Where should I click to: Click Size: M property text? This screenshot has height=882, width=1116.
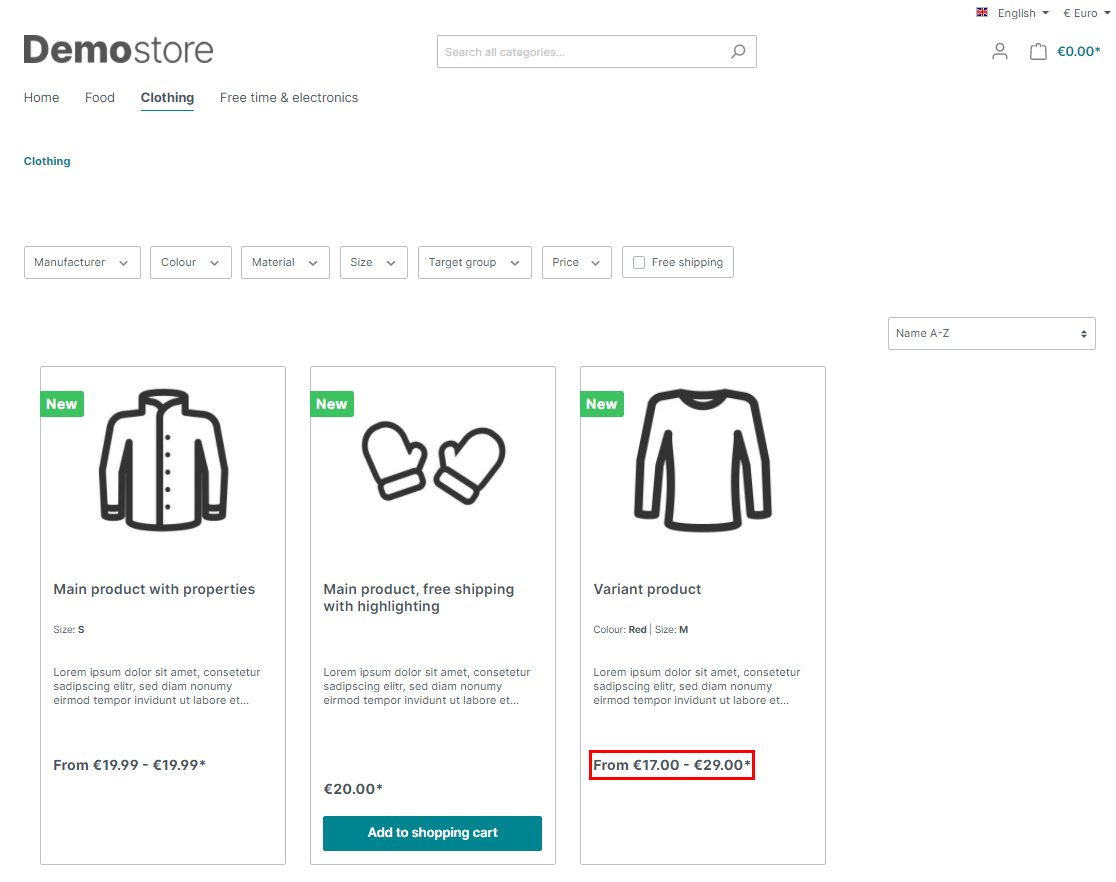671,629
